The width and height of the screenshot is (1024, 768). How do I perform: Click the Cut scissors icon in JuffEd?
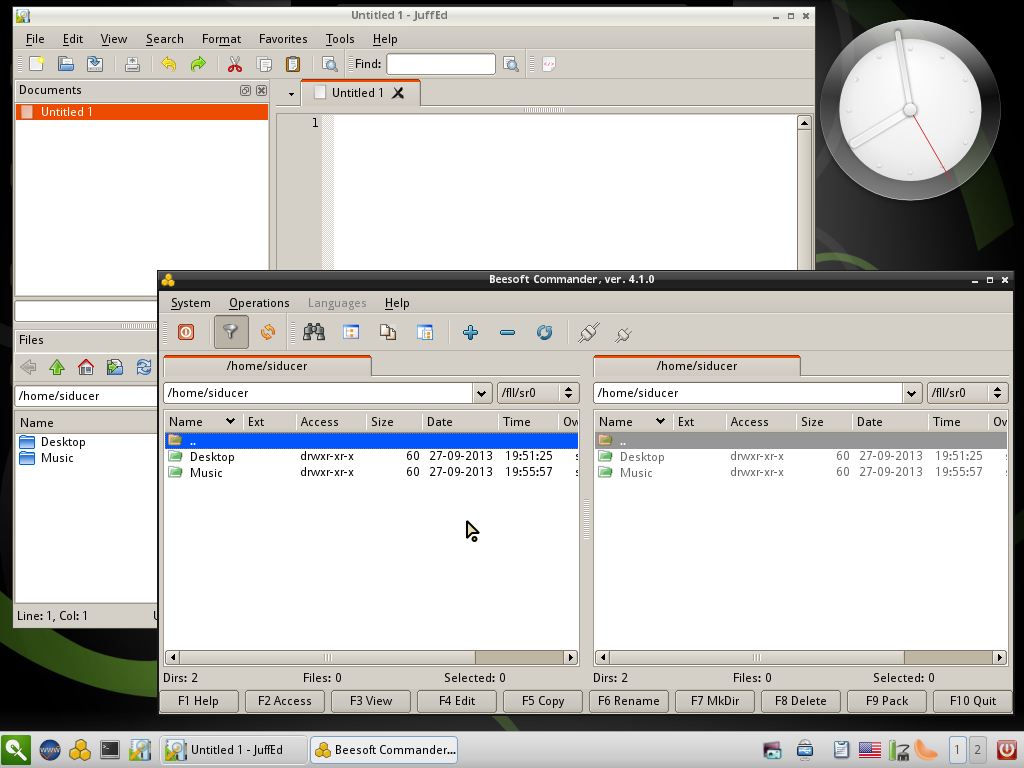click(234, 63)
